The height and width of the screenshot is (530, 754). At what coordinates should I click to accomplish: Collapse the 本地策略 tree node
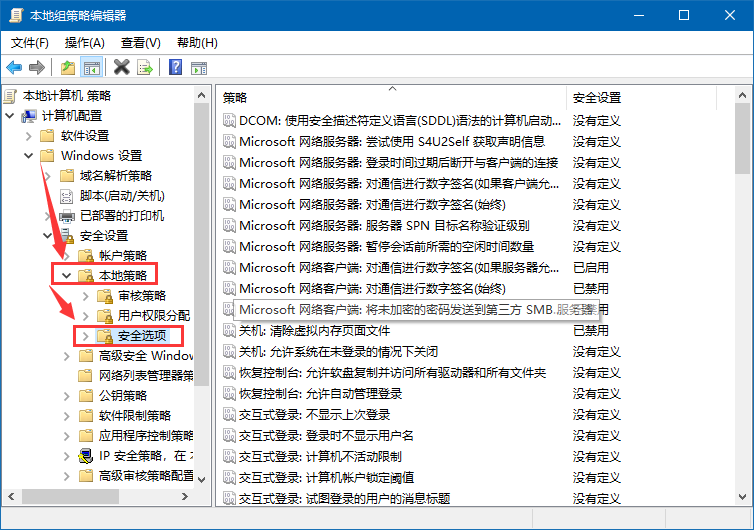pyautogui.click(x=66, y=275)
